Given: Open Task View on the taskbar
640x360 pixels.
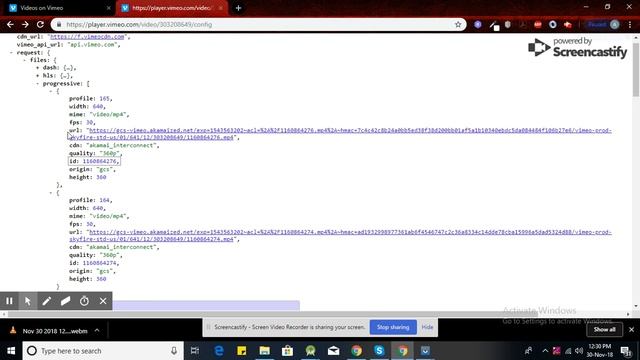Looking at the screenshot, I should [x=195, y=351].
